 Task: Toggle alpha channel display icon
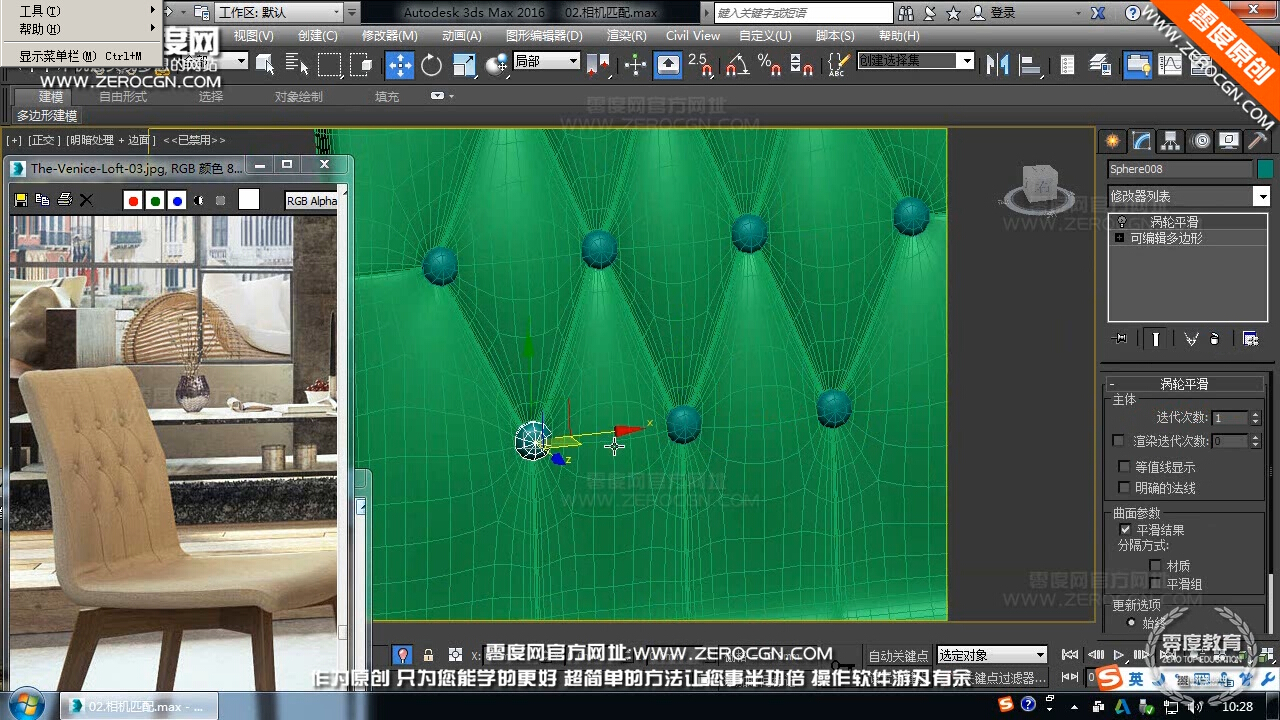pos(198,201)
